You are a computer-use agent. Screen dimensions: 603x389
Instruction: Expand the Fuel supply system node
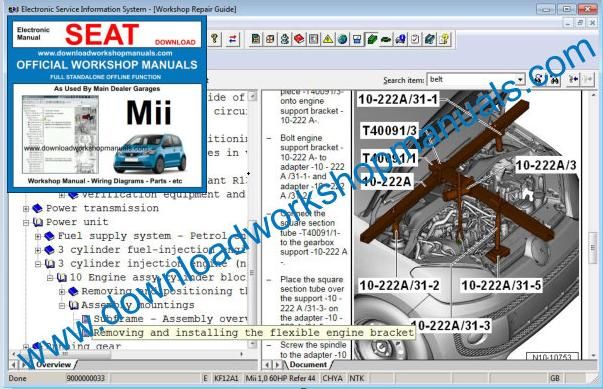[x=38, y=236]
